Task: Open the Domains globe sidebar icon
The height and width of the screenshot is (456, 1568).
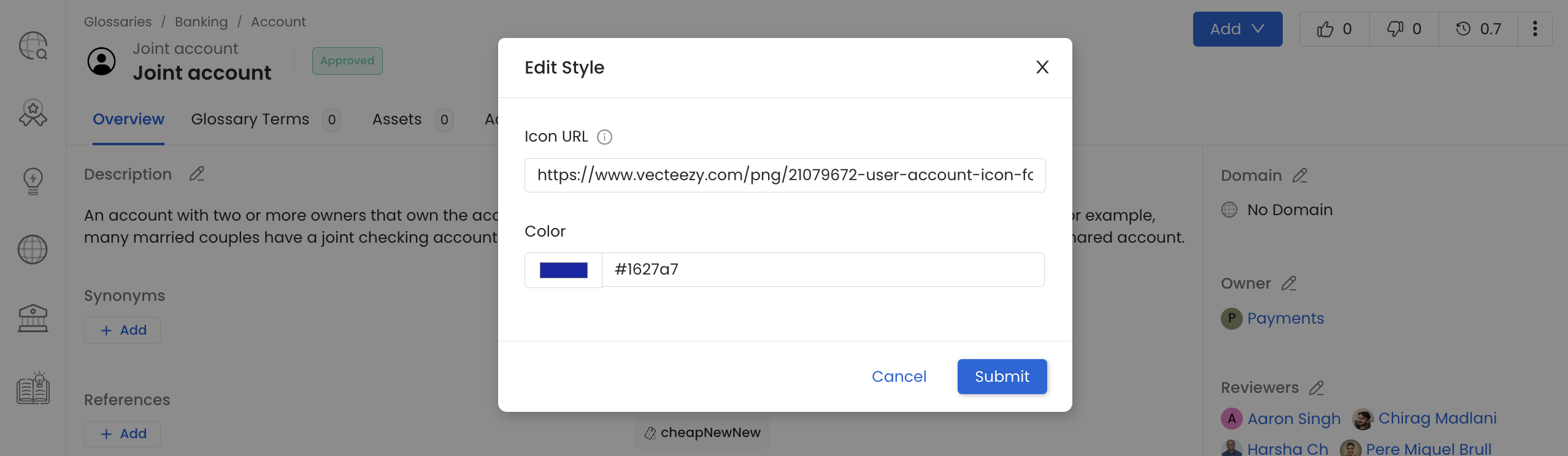Action: (x=33, y=249)
